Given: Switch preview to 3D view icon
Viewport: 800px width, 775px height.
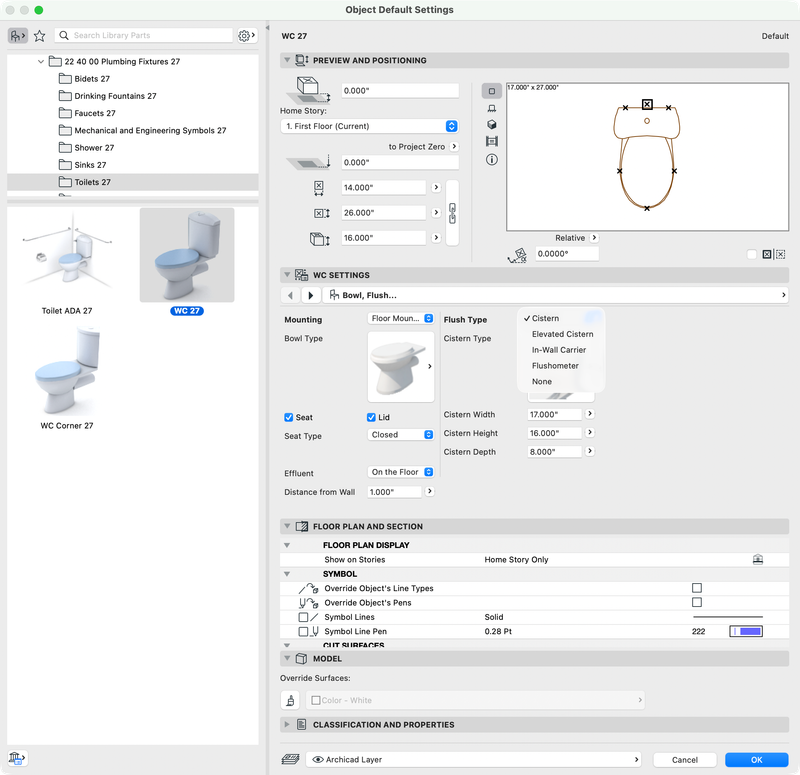Looking at the screenshot, I should tap(492, 124).
